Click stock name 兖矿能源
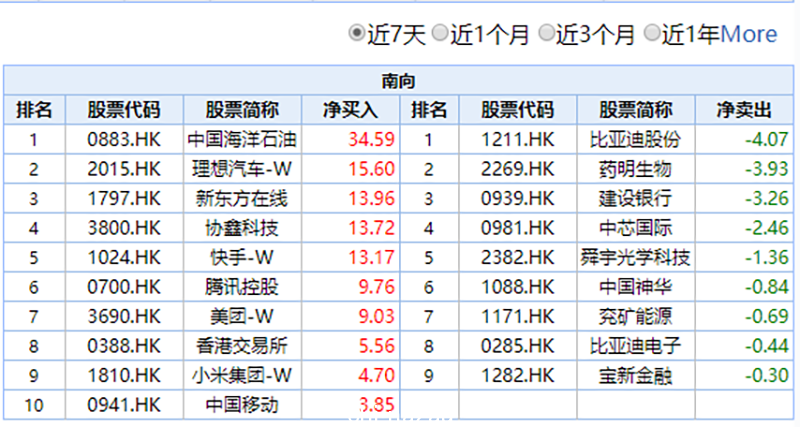The image size is (800, 427). [x=635, y=316]
